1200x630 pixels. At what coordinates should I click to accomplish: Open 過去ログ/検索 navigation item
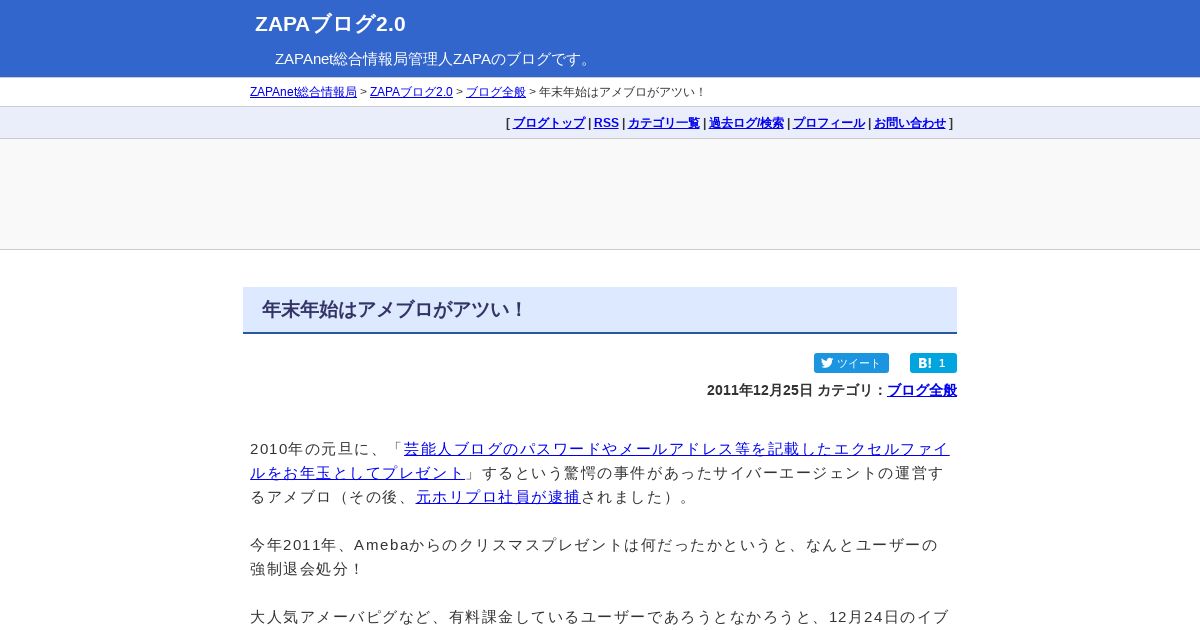click(746, 123)
